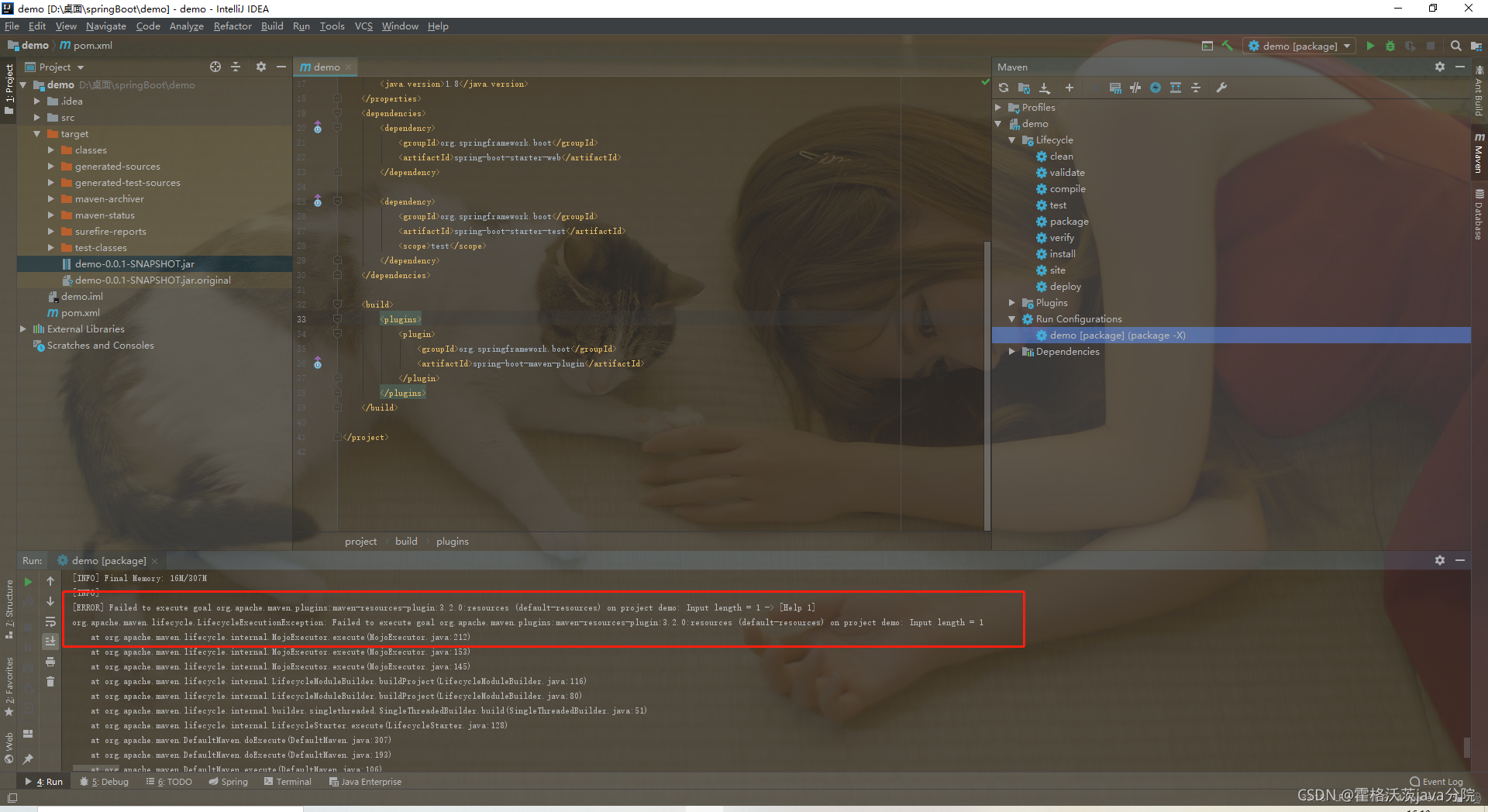Viewport: 1488px width, 812px height.
Task: Click Generate Sources and Update Folders icon
Action: pos(1024,88)
